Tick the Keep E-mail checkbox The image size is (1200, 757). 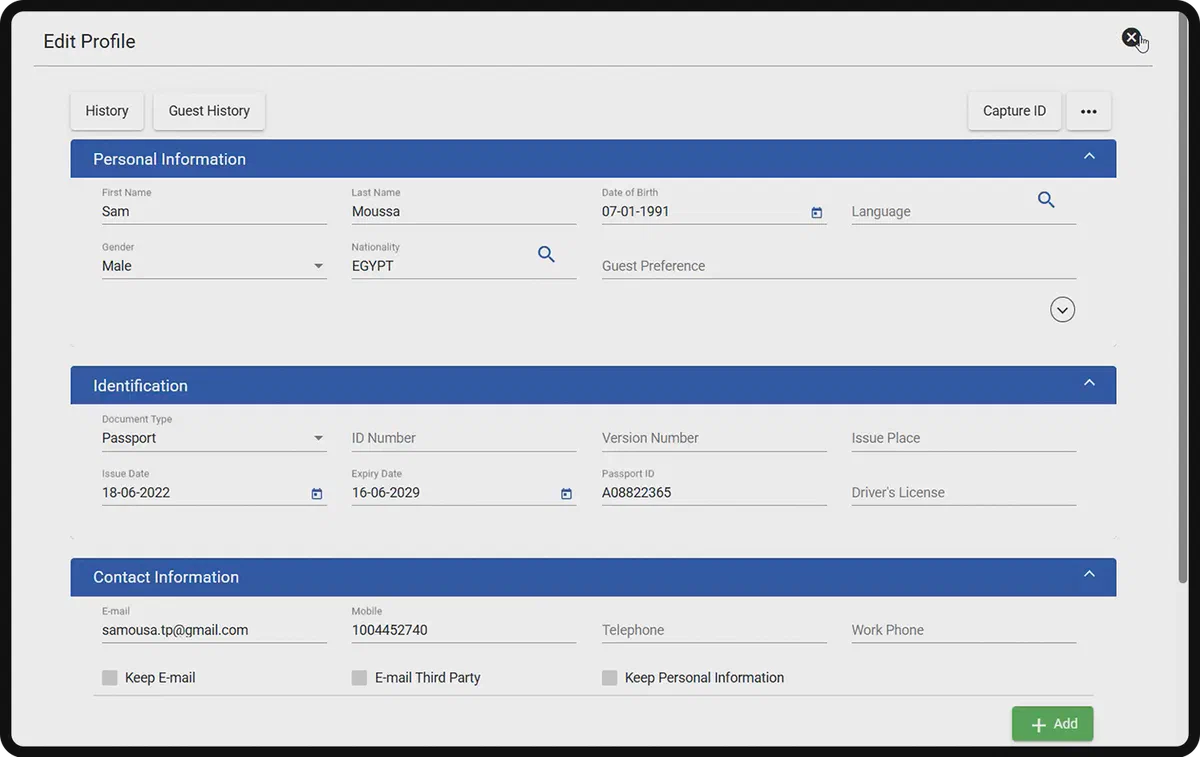coord(110,678)
